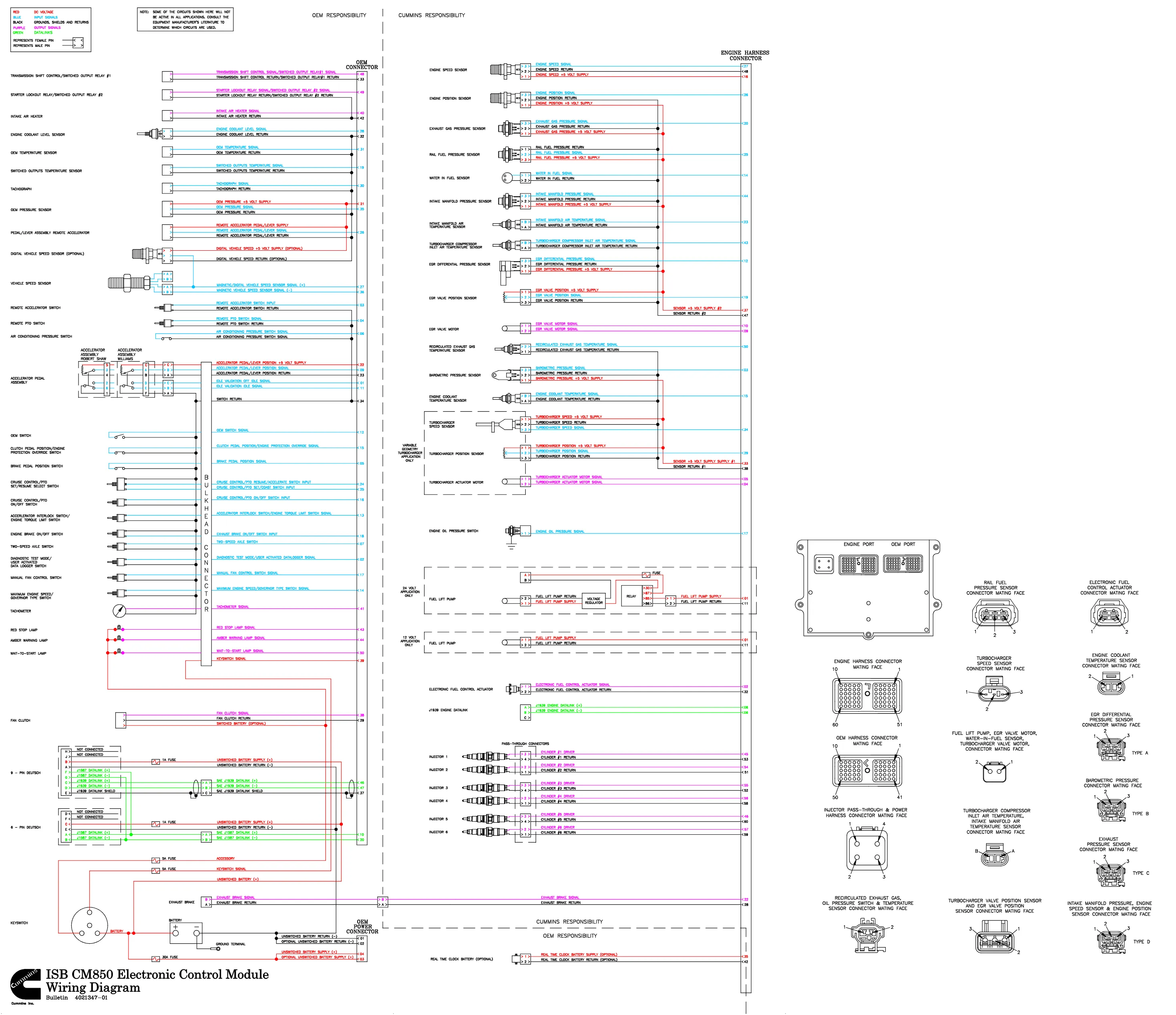Image resolution: width=1176 pixels, height=1015 pixels.
Task: Select the 'J1939 ENGINE DATALINK' label
Action: (x=448, y=710)
